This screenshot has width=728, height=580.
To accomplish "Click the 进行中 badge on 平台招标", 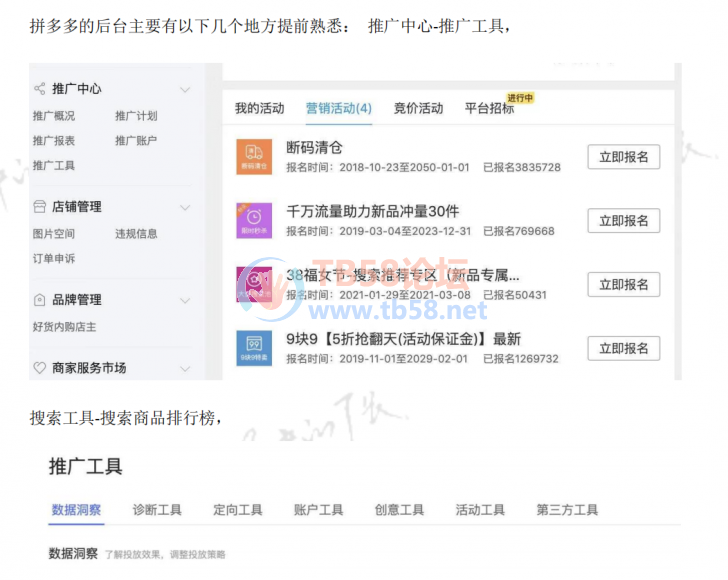I will point(520,98).
